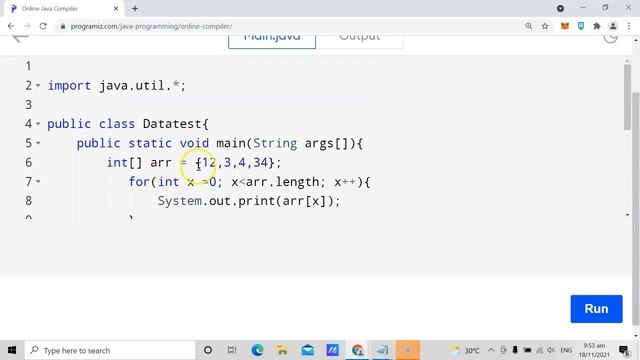Open a new browser tab
This screenshot has height=360, width=640.
point(135,8)
